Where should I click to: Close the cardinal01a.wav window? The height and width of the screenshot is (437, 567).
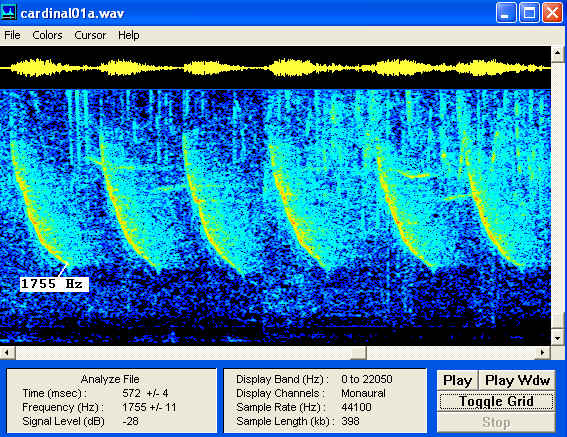pos(552,13)
